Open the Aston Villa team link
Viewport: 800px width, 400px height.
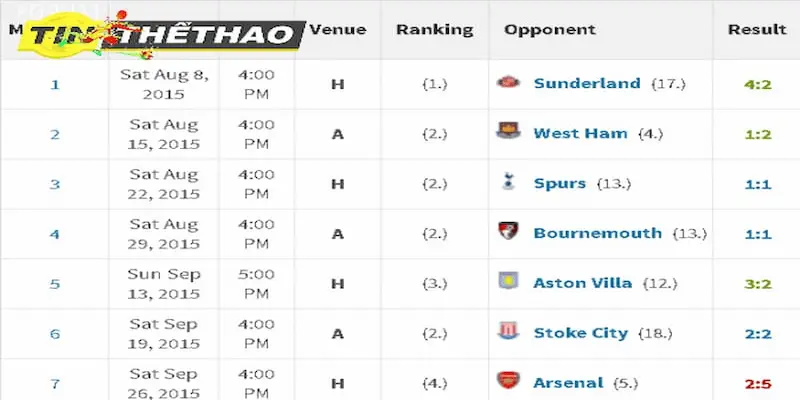tap(583, 283)
